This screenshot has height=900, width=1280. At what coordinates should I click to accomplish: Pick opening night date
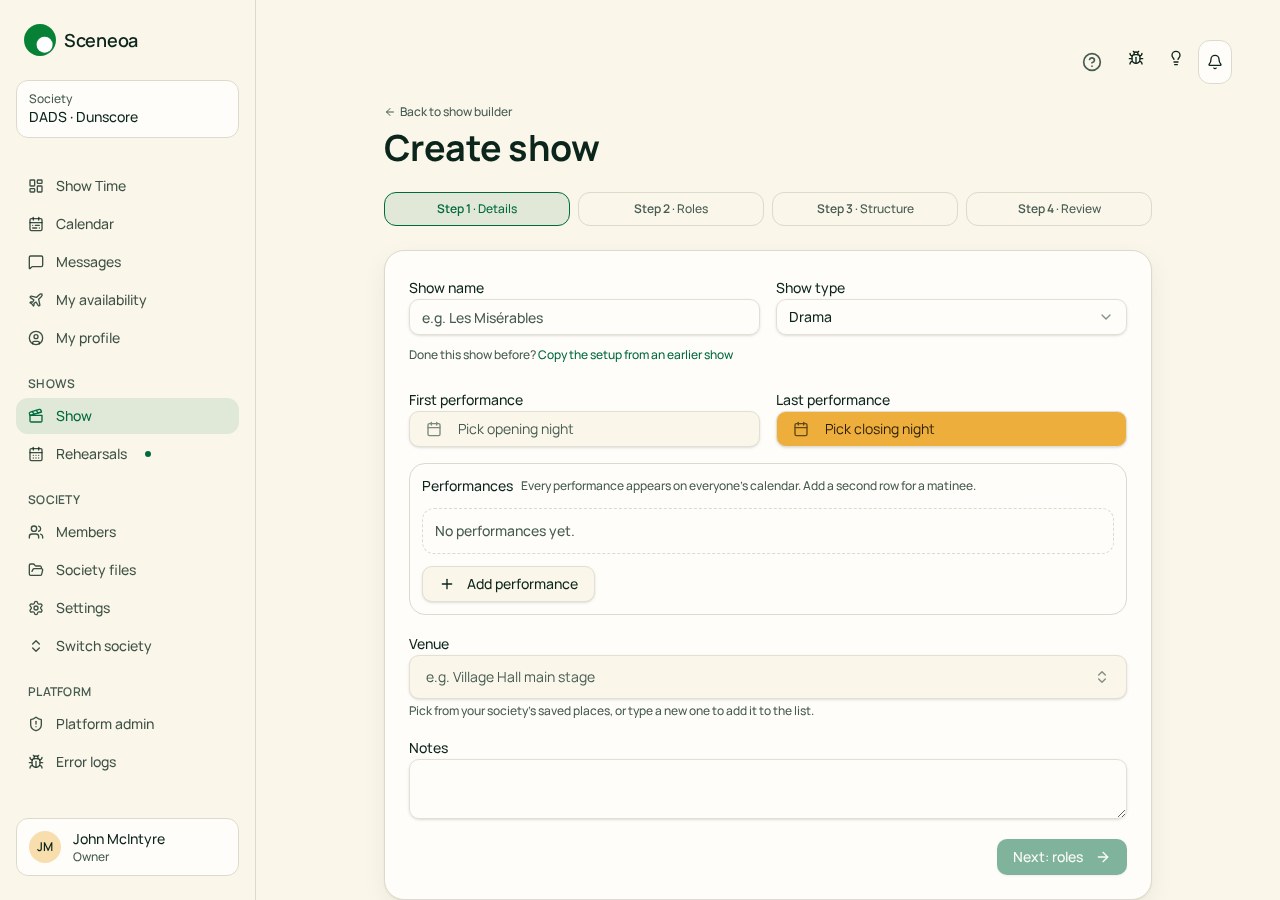pyautogui.click(x=584, y=429)
